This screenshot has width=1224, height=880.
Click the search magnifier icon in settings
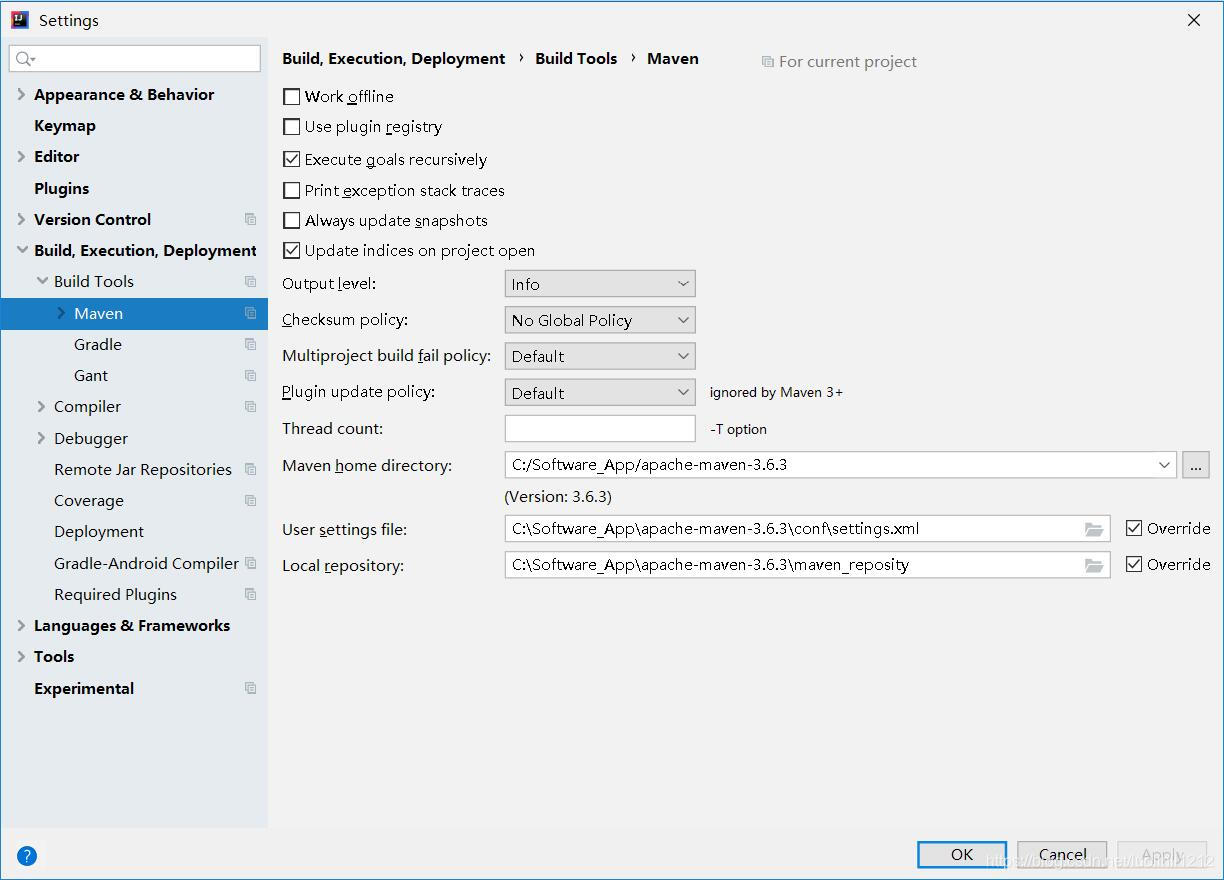25,59
